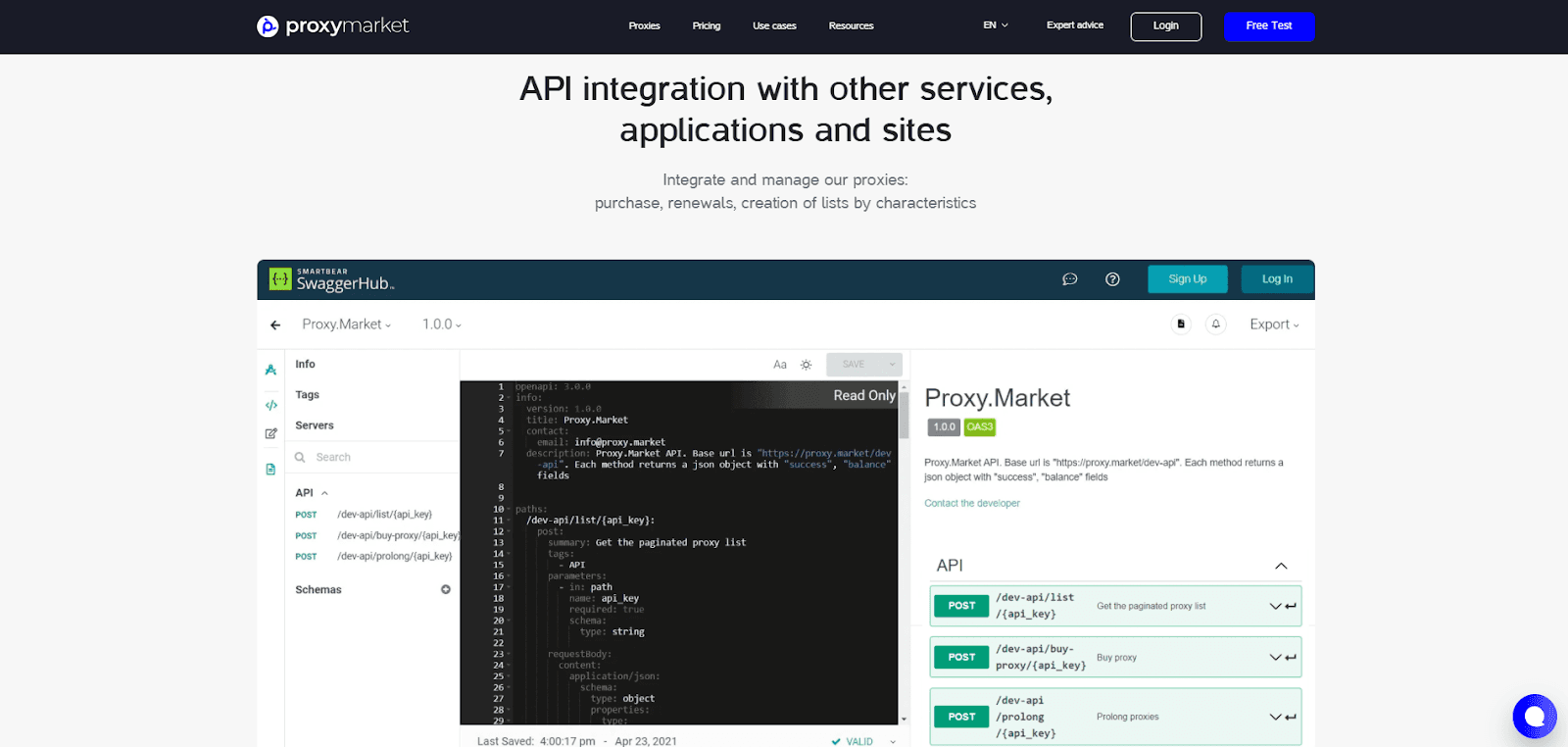This screenshot has height=747, width=1568.
Task: Collapse the API section in sidebar
Action: pyautogui.click(x=324, y=493)
